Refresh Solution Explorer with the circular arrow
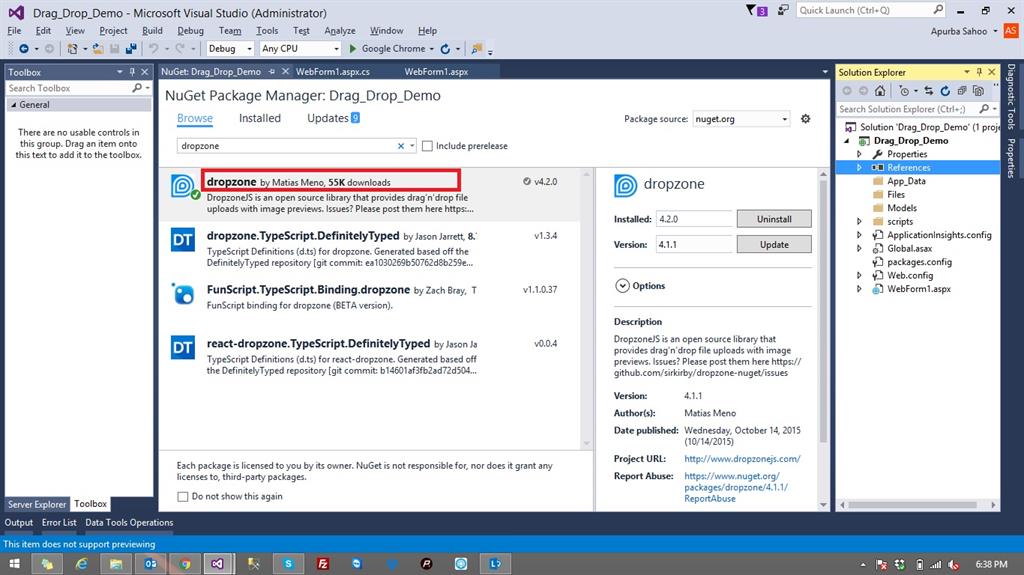 point(945,91)
